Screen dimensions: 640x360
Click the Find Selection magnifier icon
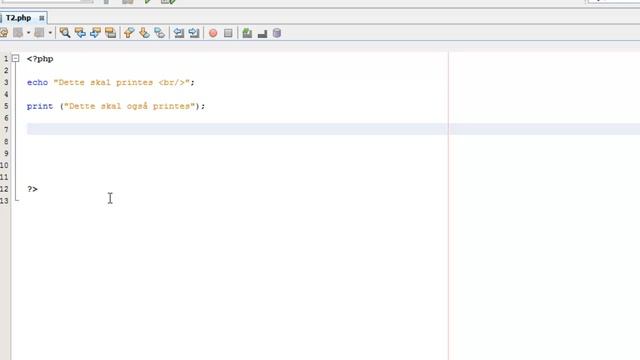pos(64,33)
